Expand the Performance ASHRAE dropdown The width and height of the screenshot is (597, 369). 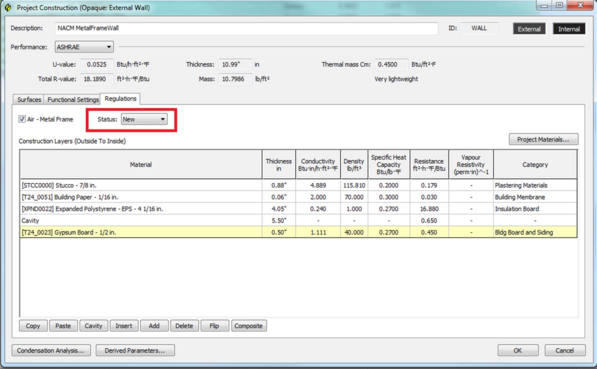coord(84,47)
